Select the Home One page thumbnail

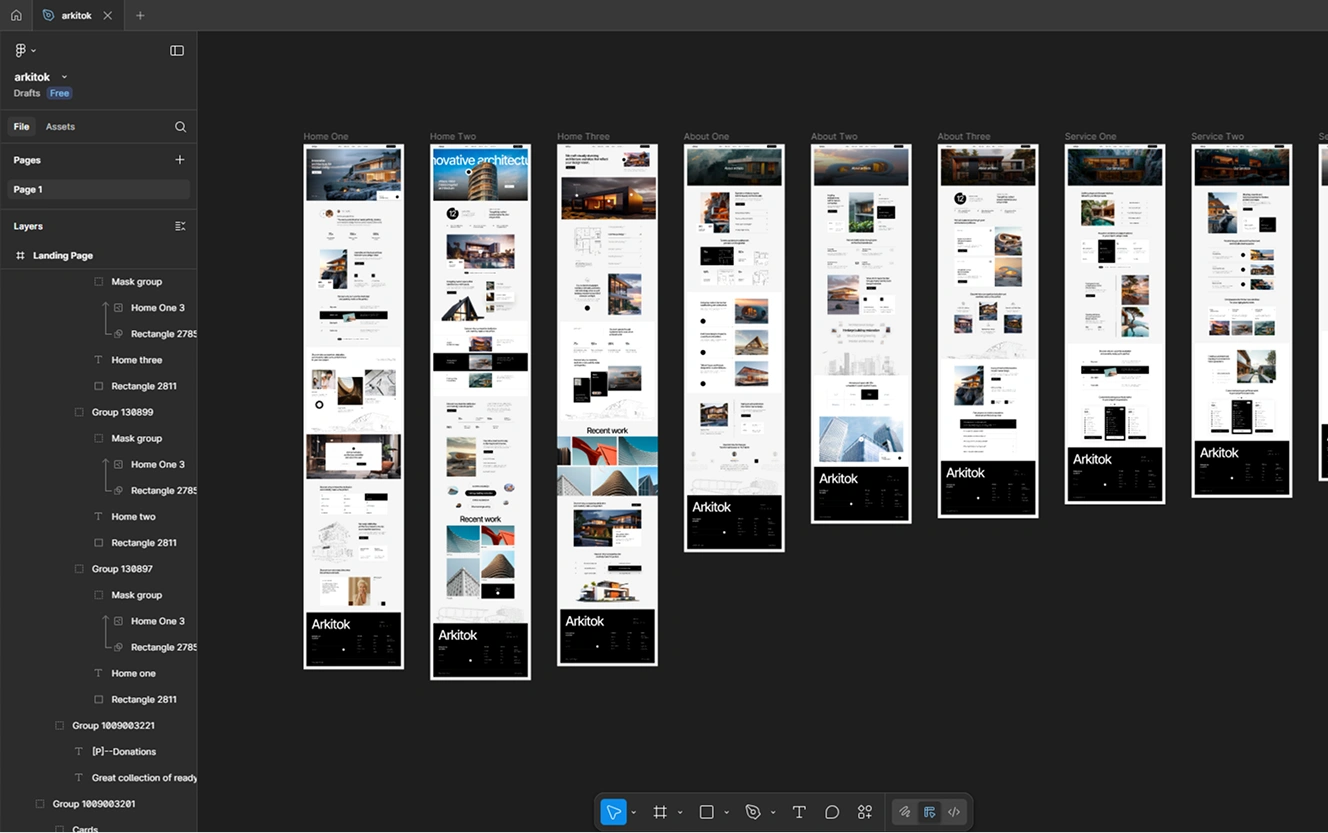point(354,406)
